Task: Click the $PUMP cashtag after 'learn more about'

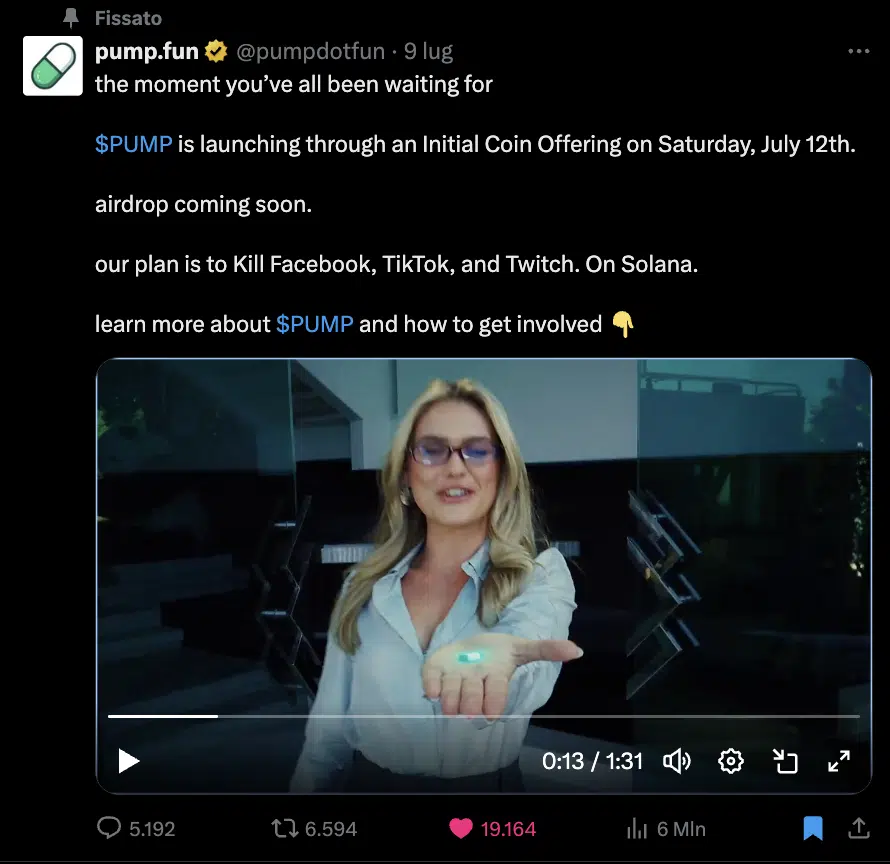Action: click(x=314, y=324)
